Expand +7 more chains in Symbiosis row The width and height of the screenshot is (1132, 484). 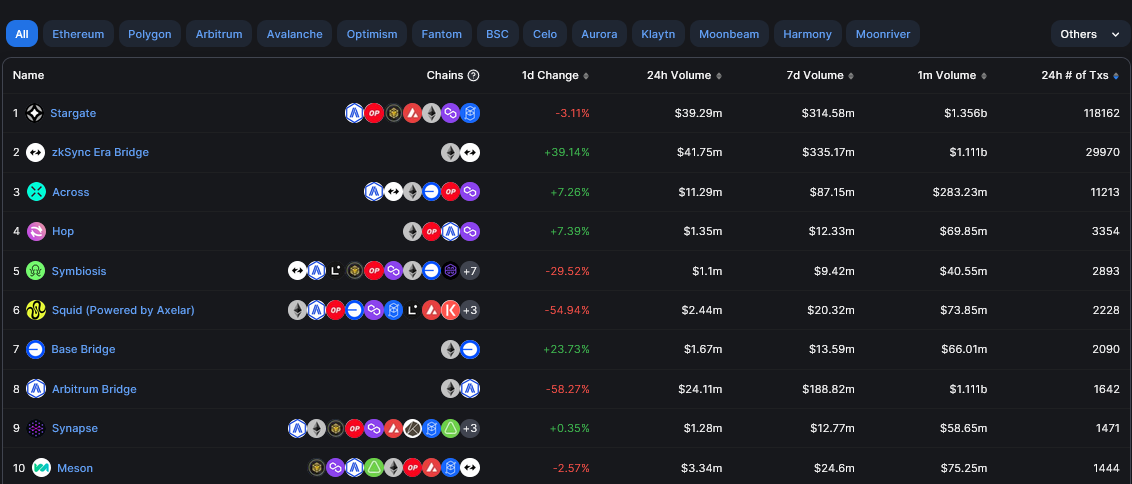470,271
